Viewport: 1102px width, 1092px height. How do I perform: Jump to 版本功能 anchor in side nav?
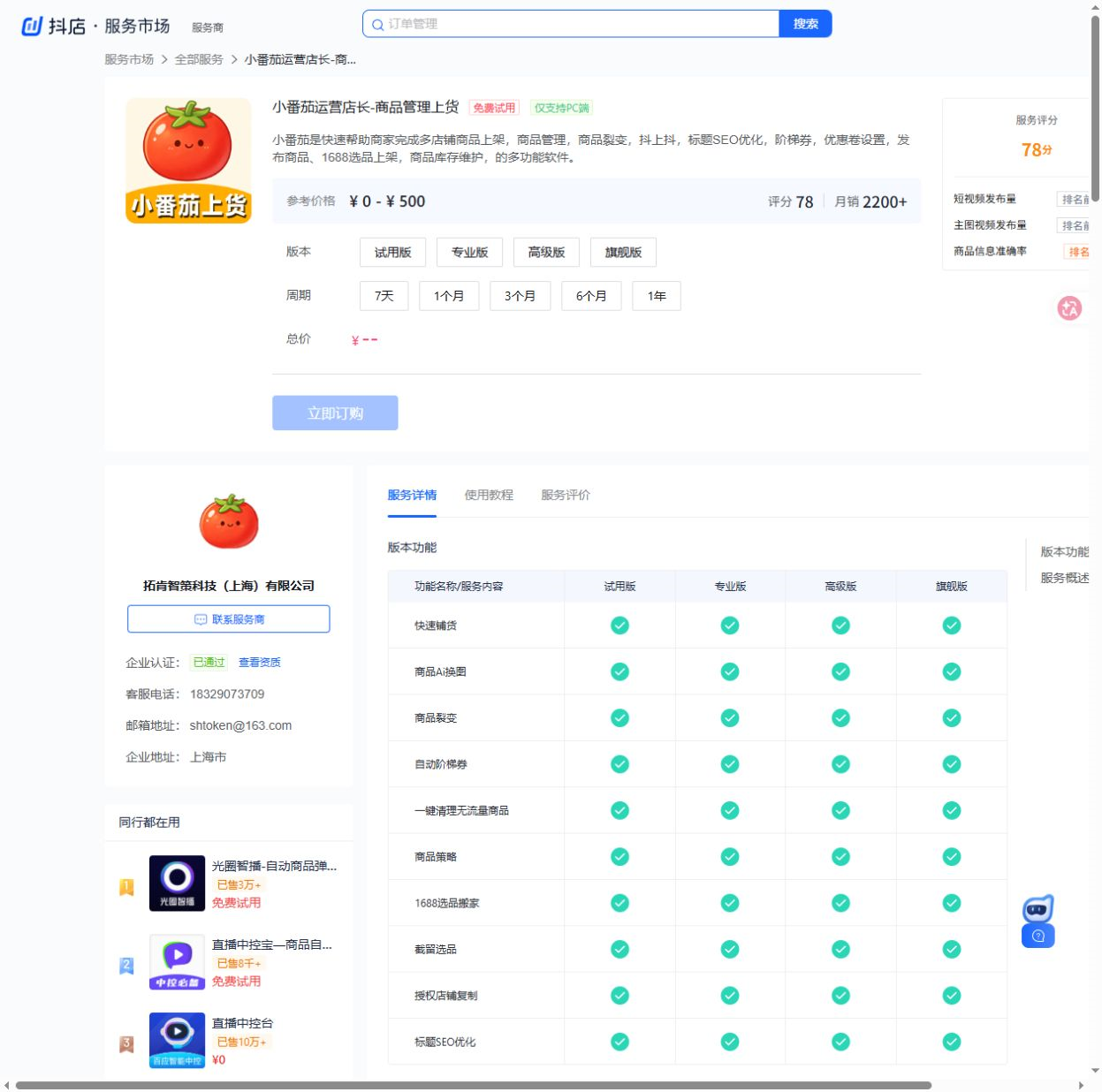click(1065, 551)
